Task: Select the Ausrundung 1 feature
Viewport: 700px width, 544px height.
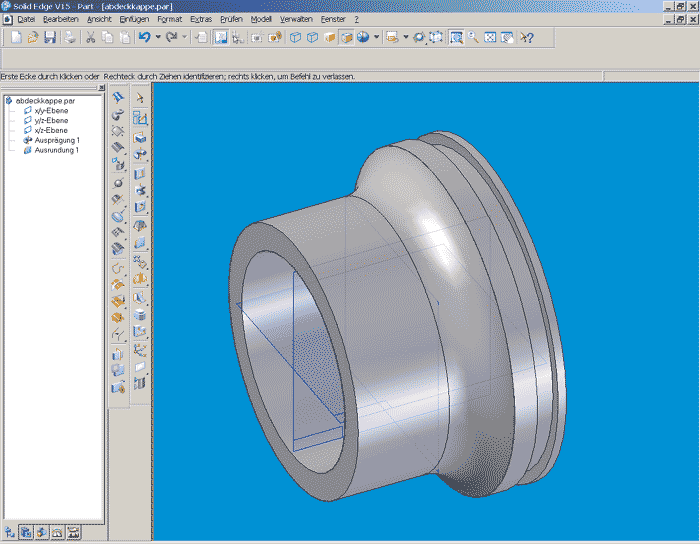Action: [57, 150]
